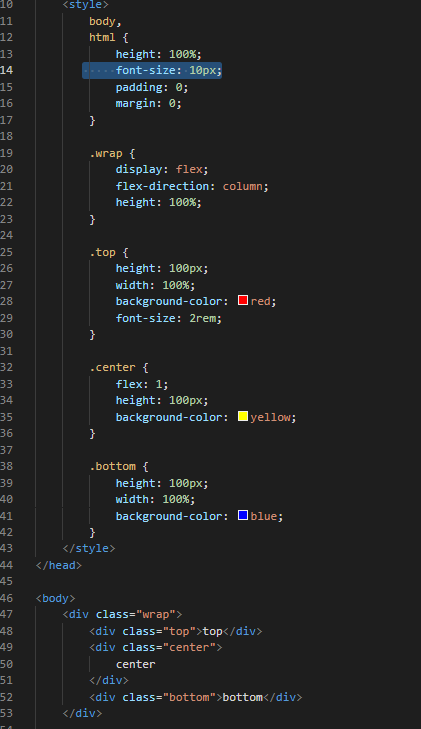Screen dimensions: 421x729
Task: Click line number 46 in gutter
Action: coord(7,598)
